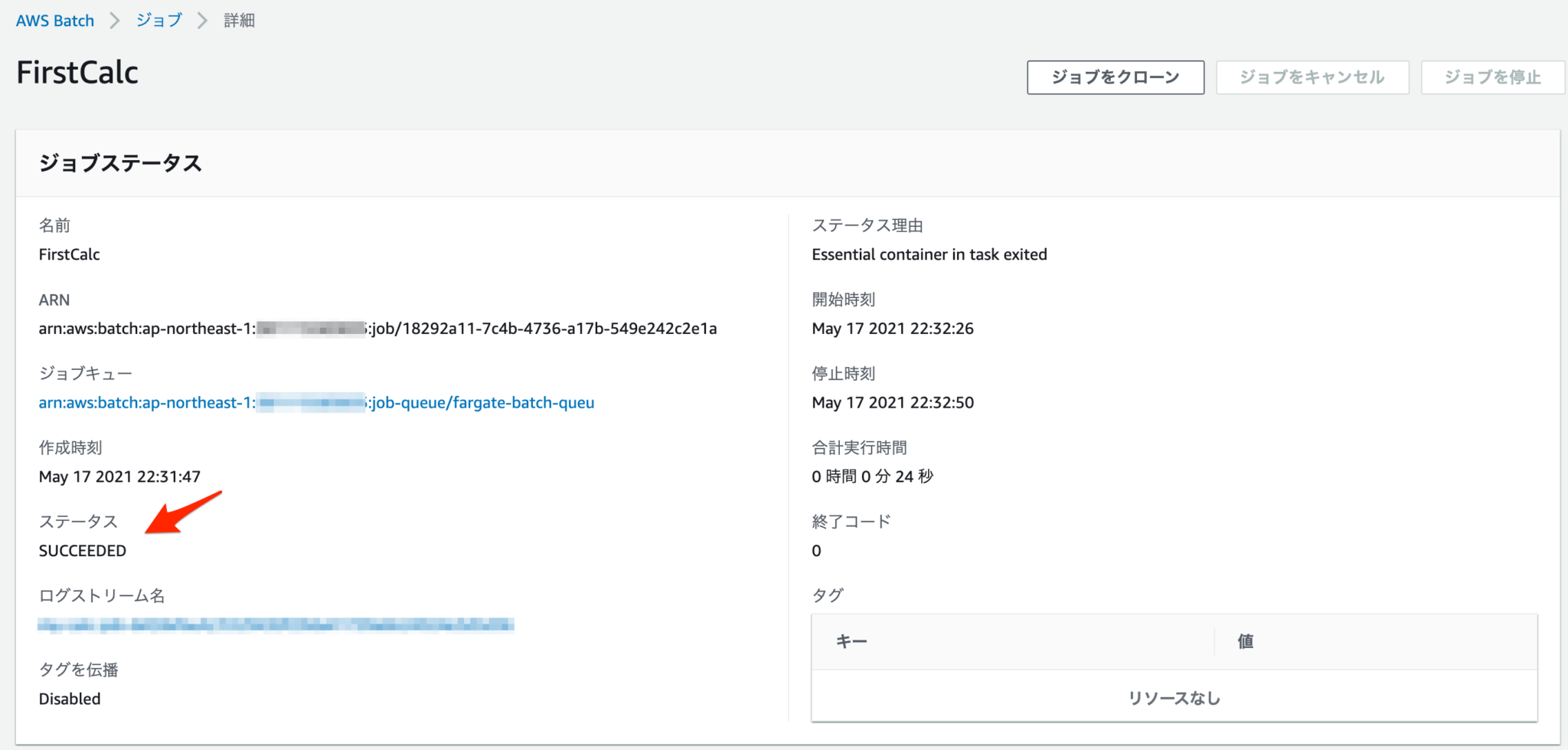
Task: Click the ジョブステータス panel header
Action: click(x=120, y=162)
